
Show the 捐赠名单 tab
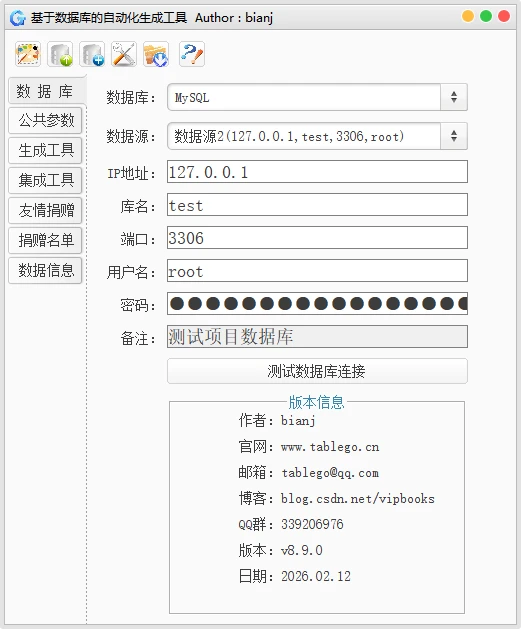[x=45, y=240]
